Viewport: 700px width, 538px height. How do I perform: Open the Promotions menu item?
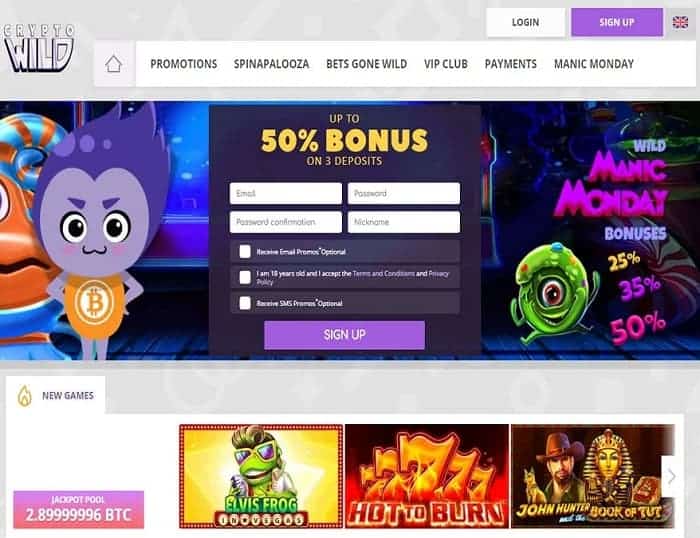(x=183, y=64)
